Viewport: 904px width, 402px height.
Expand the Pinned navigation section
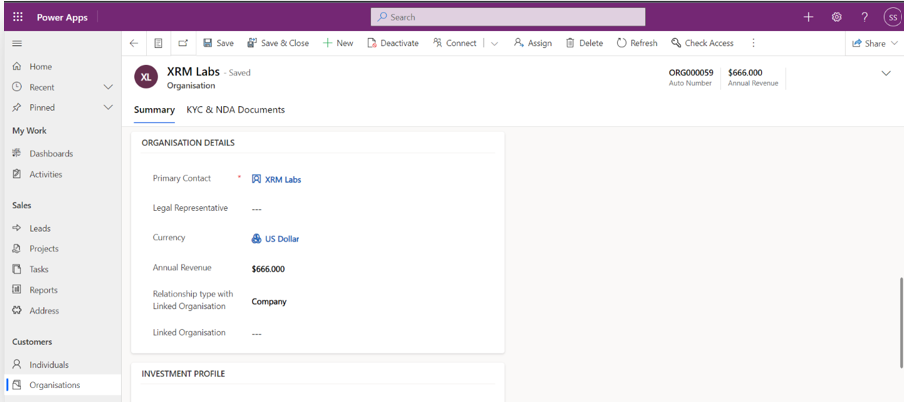108,107
